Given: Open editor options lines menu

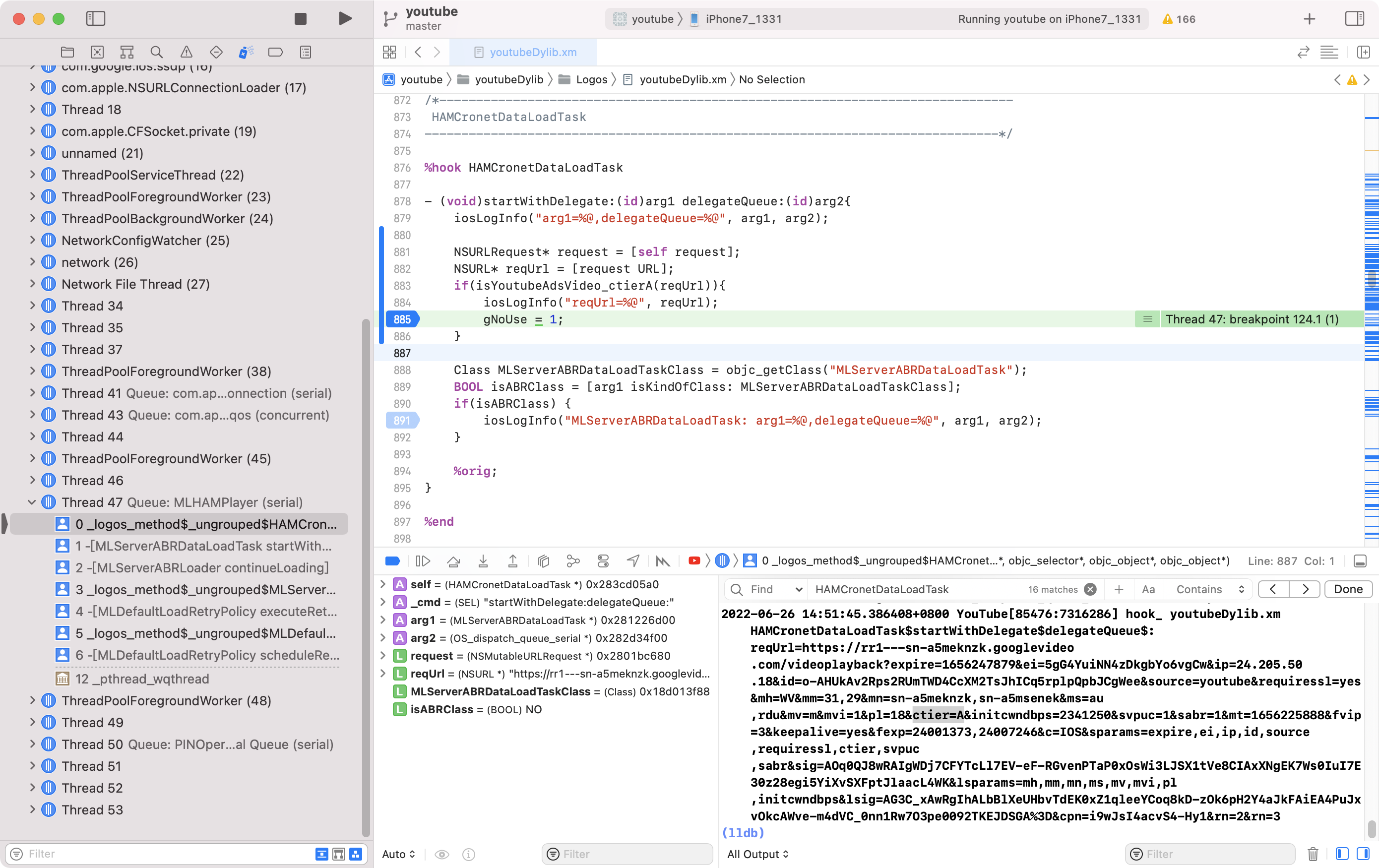Looking at the screenshot, I should tap(1329, 52).
